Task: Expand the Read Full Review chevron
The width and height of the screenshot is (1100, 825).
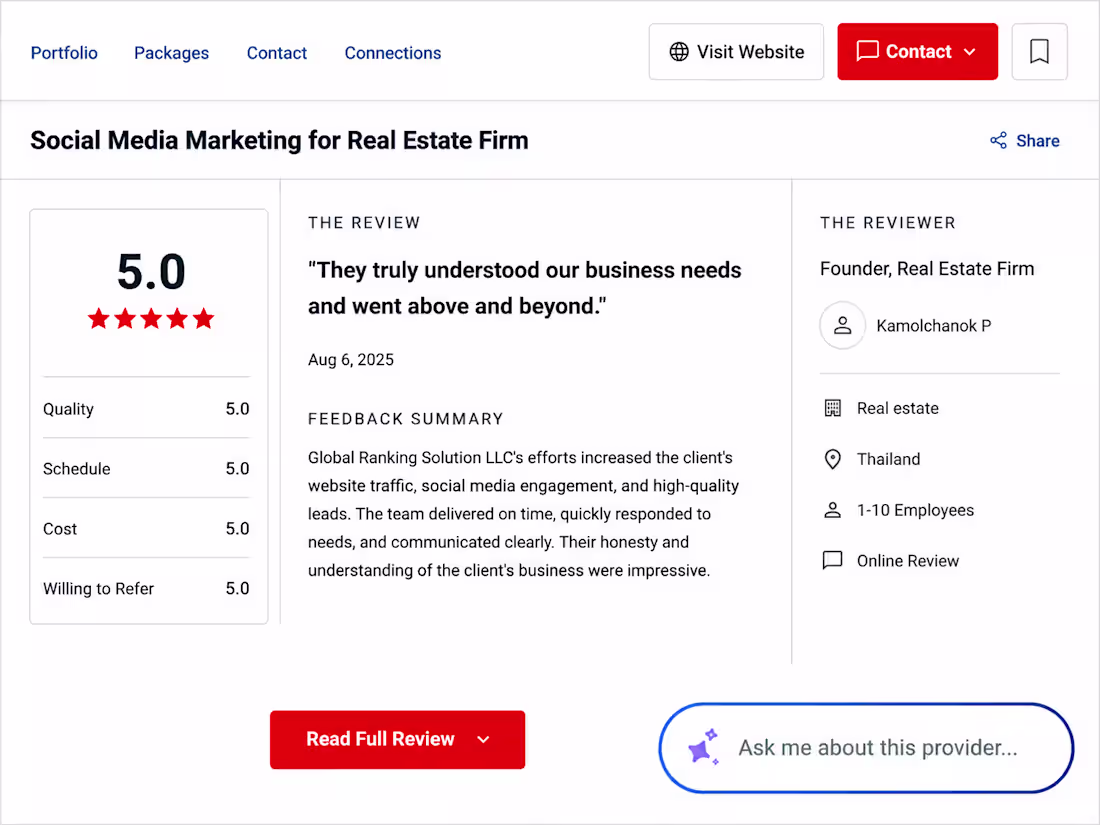Action: click(x=483, y=739)
